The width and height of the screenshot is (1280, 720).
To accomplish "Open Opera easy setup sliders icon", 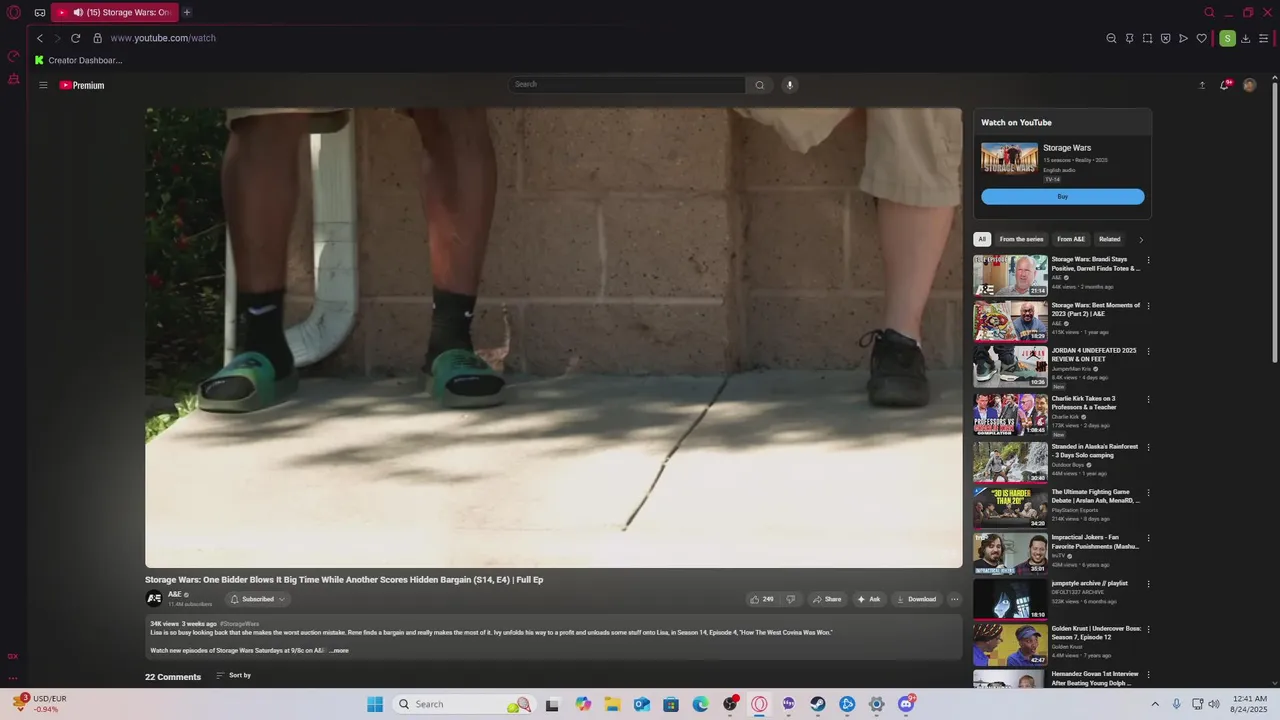I will tap(1263, 38).
